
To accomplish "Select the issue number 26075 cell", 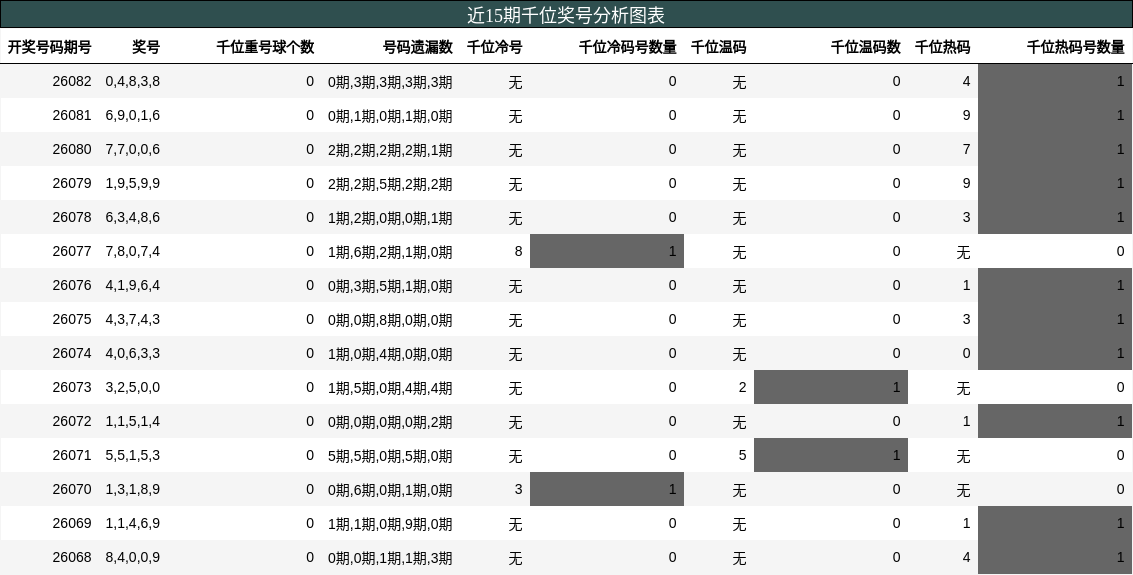I will (72, 320).
